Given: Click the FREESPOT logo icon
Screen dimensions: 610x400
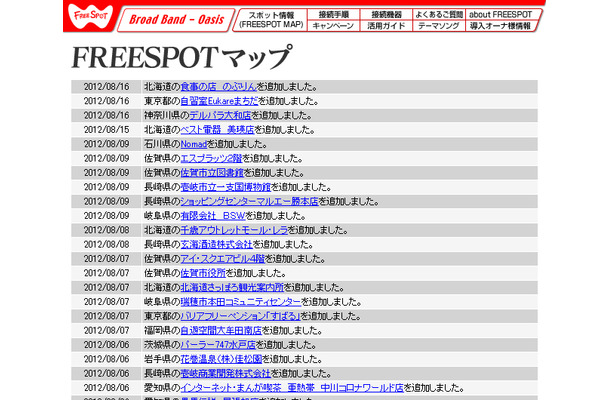Looking at the screenshot, I should 91,16.
